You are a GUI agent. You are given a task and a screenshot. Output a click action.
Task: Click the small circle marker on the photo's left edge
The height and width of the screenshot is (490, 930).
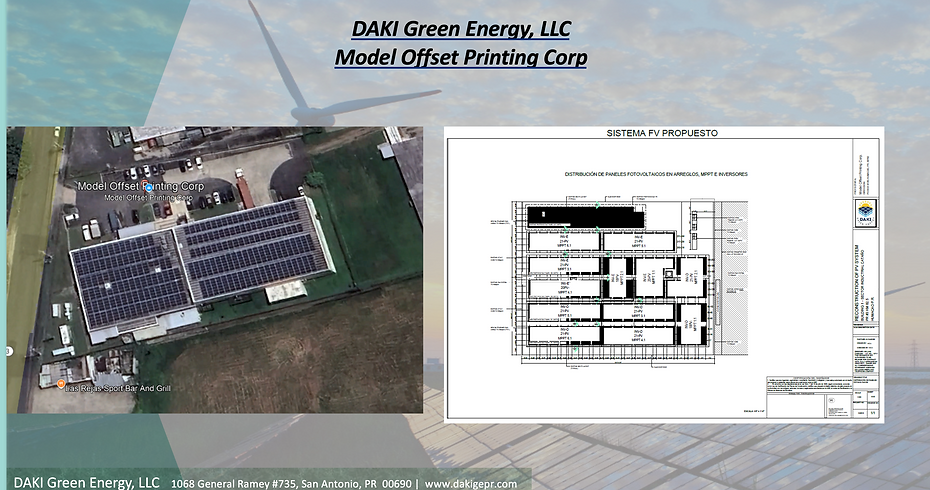point(9,351)
